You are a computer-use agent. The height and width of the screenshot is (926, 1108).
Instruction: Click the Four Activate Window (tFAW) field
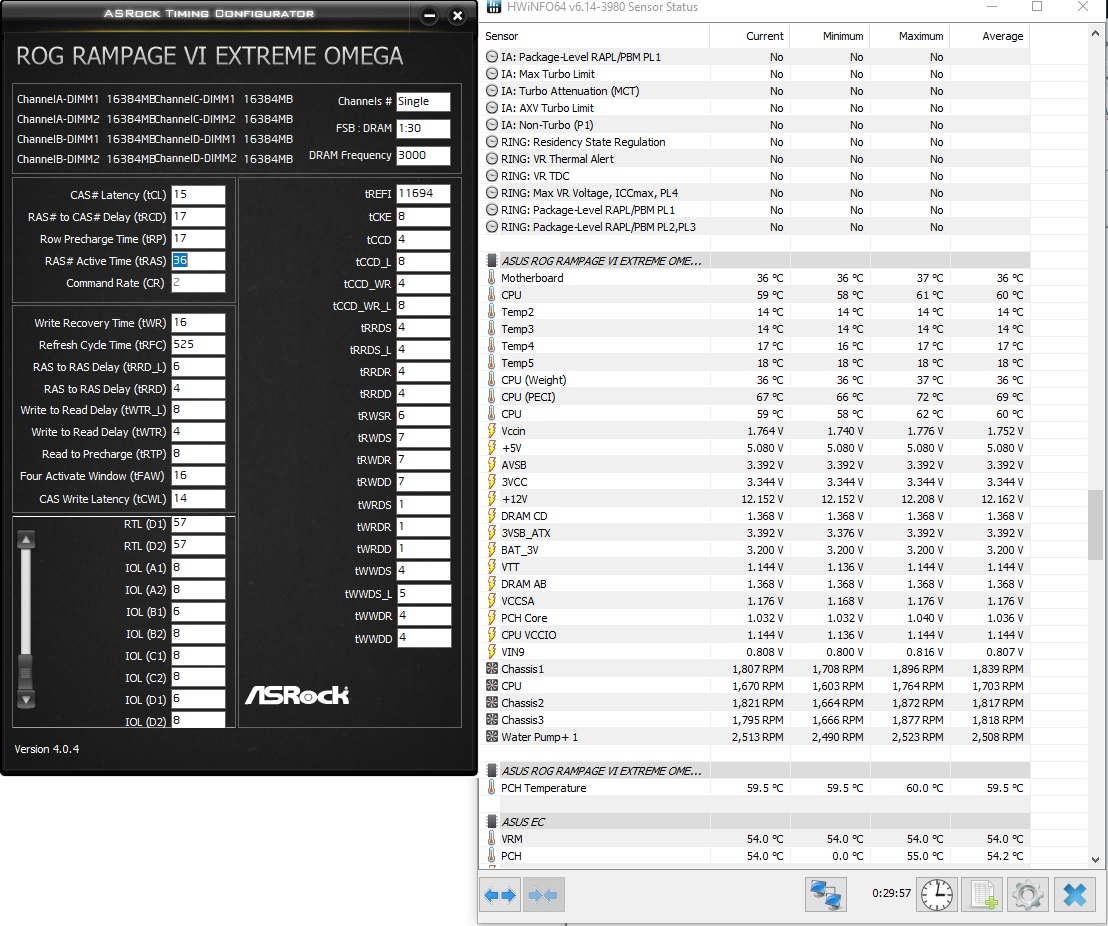(198, 476)
